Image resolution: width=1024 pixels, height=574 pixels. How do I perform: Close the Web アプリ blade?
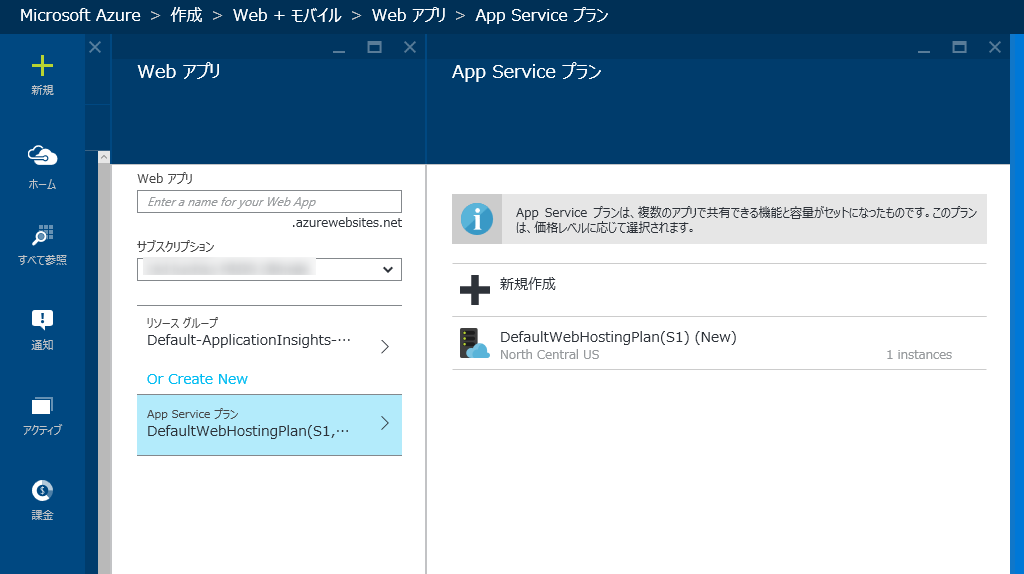pyautogui.click(x=409, y=47)
